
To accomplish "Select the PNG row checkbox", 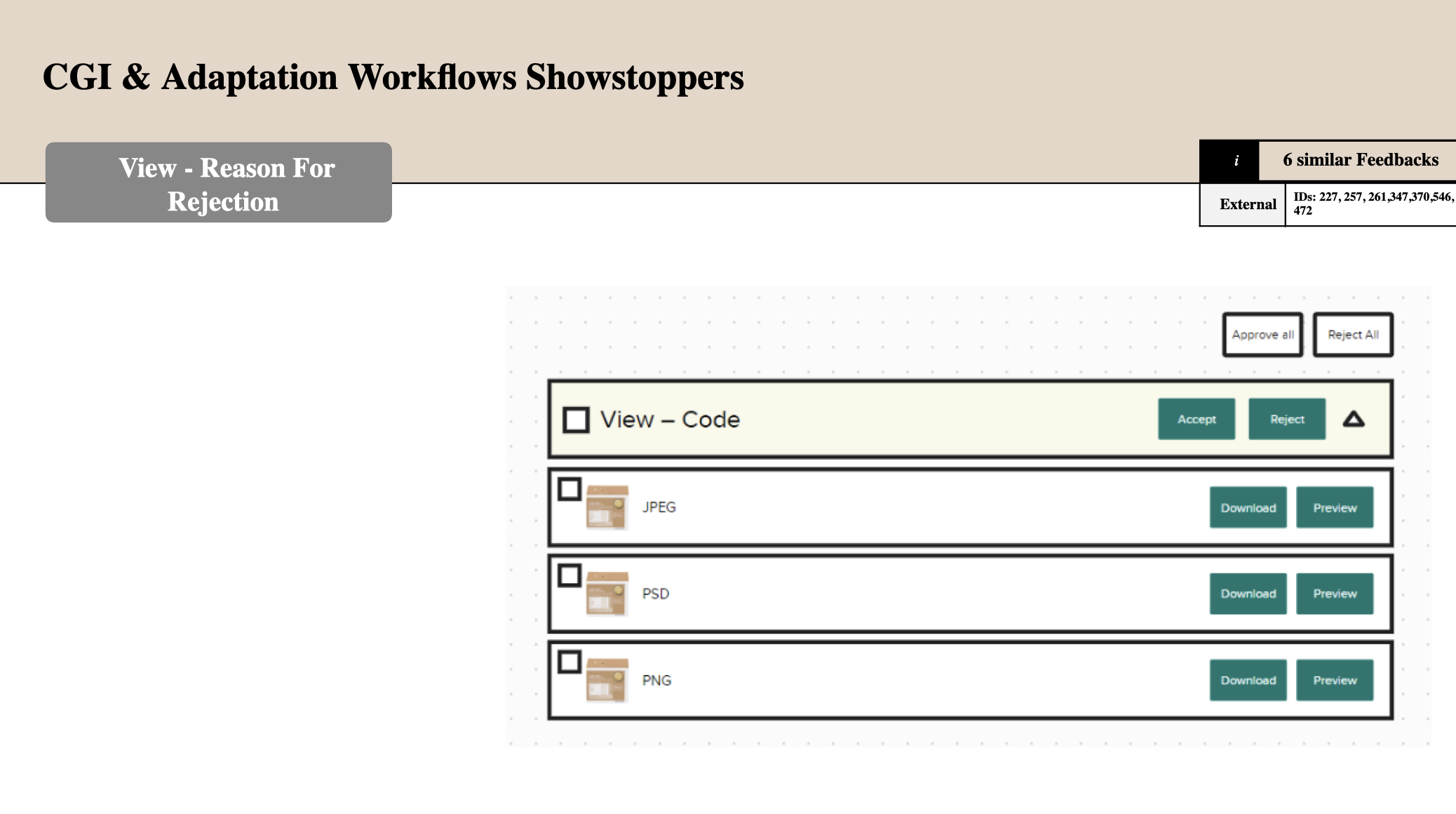I will [x=569, y=662].
